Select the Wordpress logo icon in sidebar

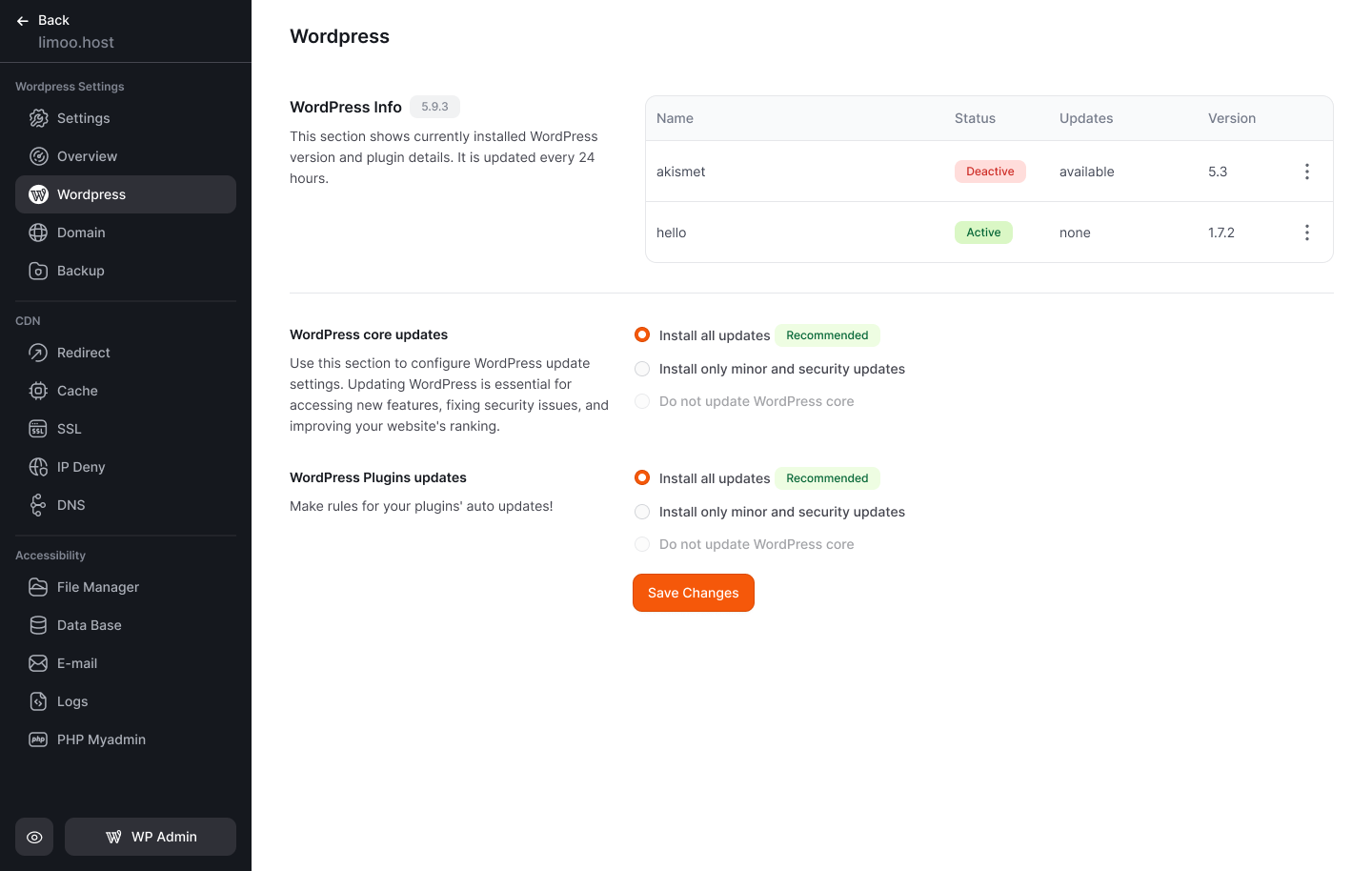click(x=38, y=194)
